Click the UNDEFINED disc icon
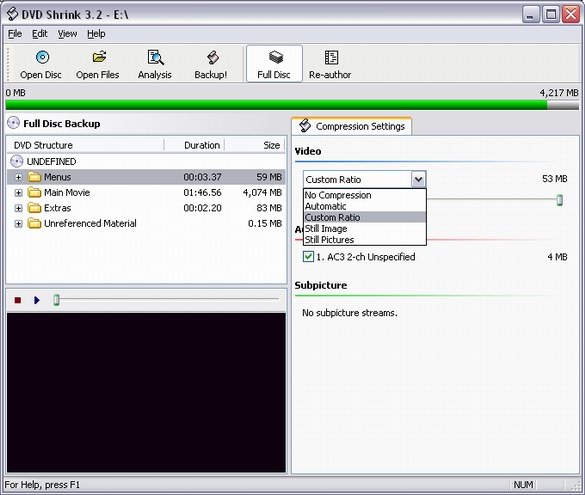This screenshot has width=585, height=495. (17, 161)
